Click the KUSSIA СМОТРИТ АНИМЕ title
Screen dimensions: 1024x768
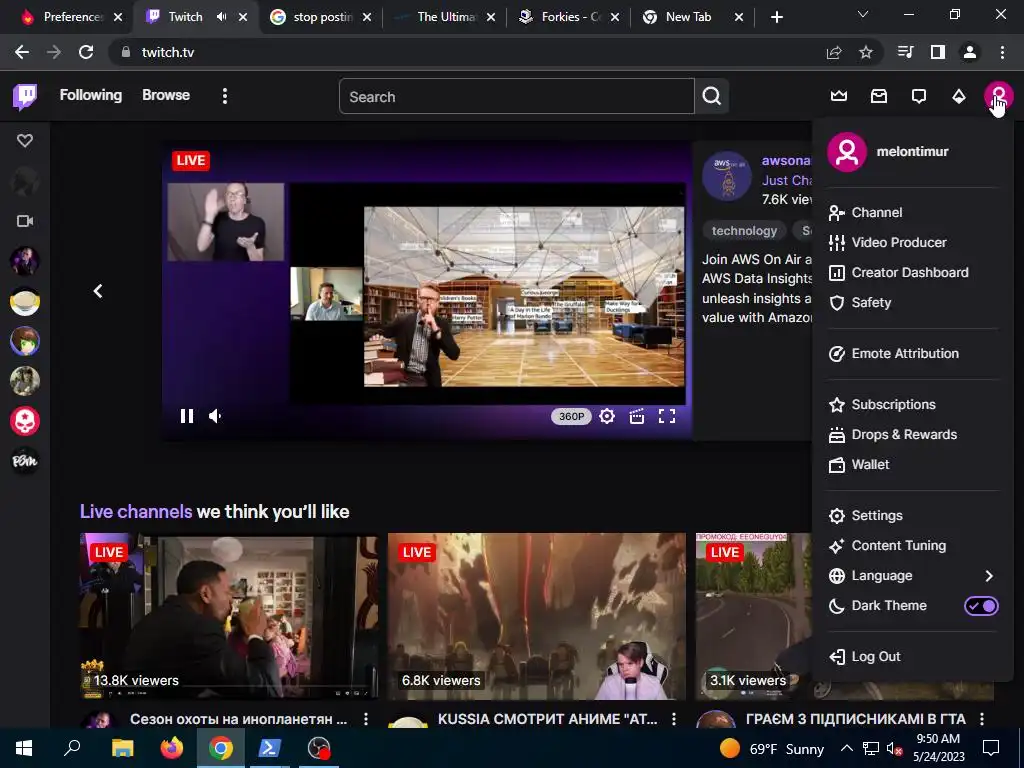(x=547, y=719)
